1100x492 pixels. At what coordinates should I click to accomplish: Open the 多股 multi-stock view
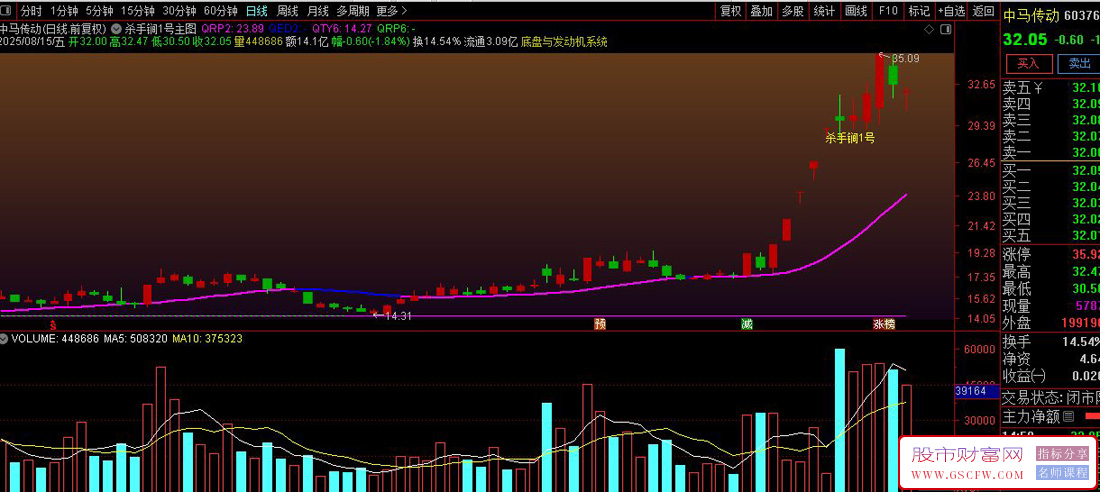pos(792,11)
